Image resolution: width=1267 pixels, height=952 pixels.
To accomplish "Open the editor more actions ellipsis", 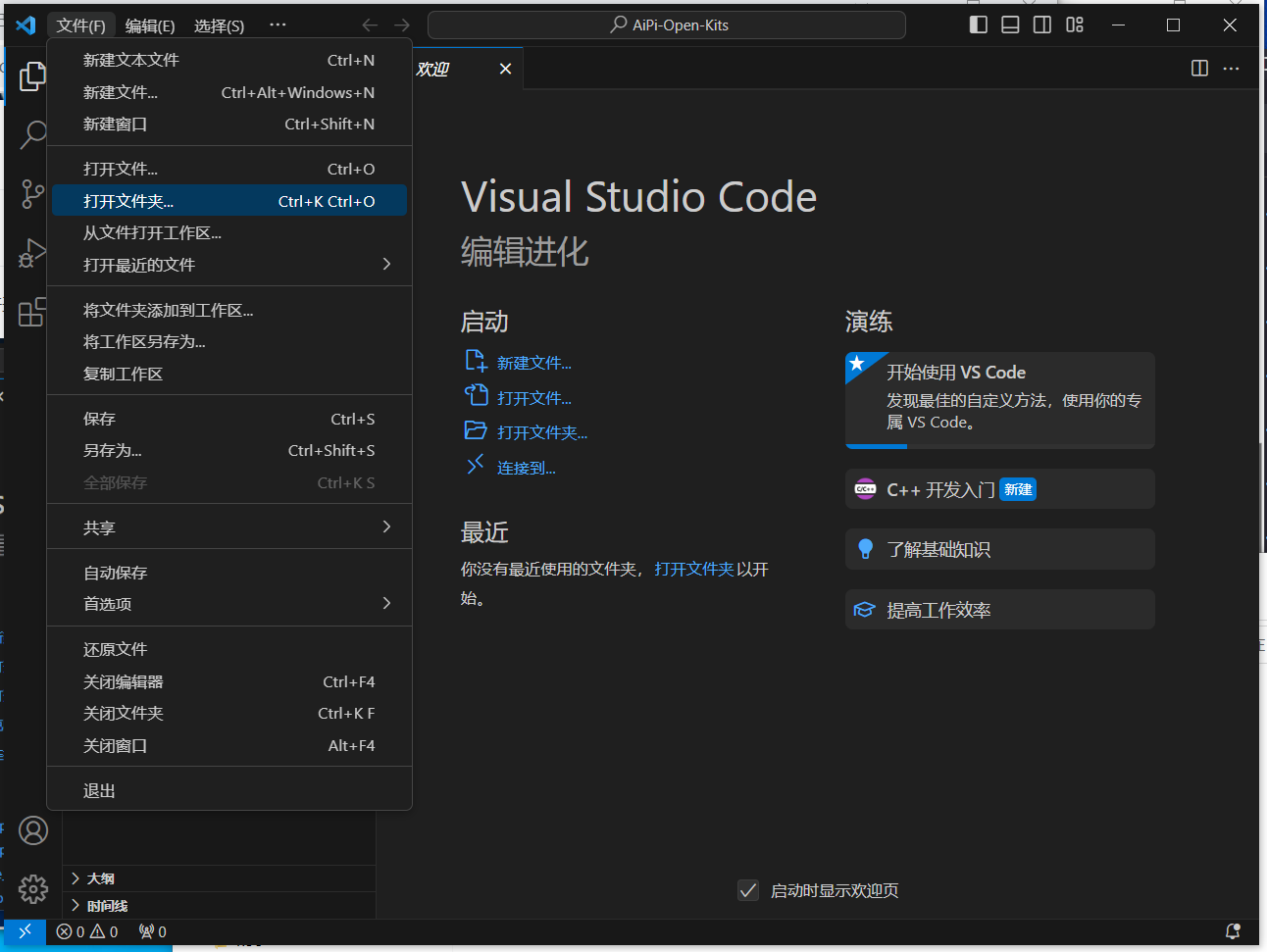I will [x=1232, y=68].
